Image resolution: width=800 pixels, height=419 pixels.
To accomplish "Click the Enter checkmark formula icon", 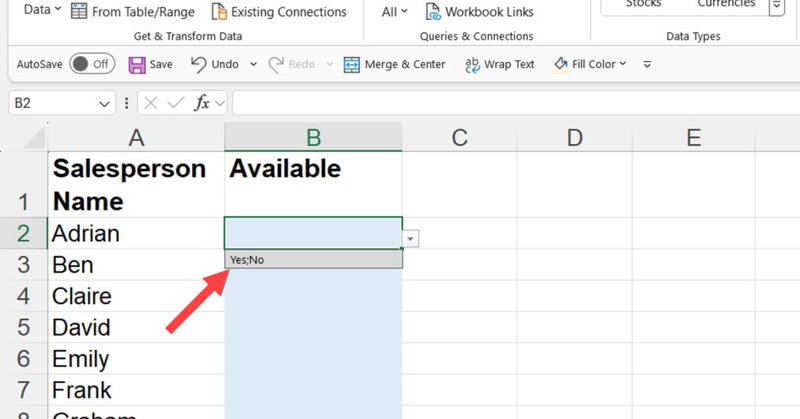I will 176,104.
